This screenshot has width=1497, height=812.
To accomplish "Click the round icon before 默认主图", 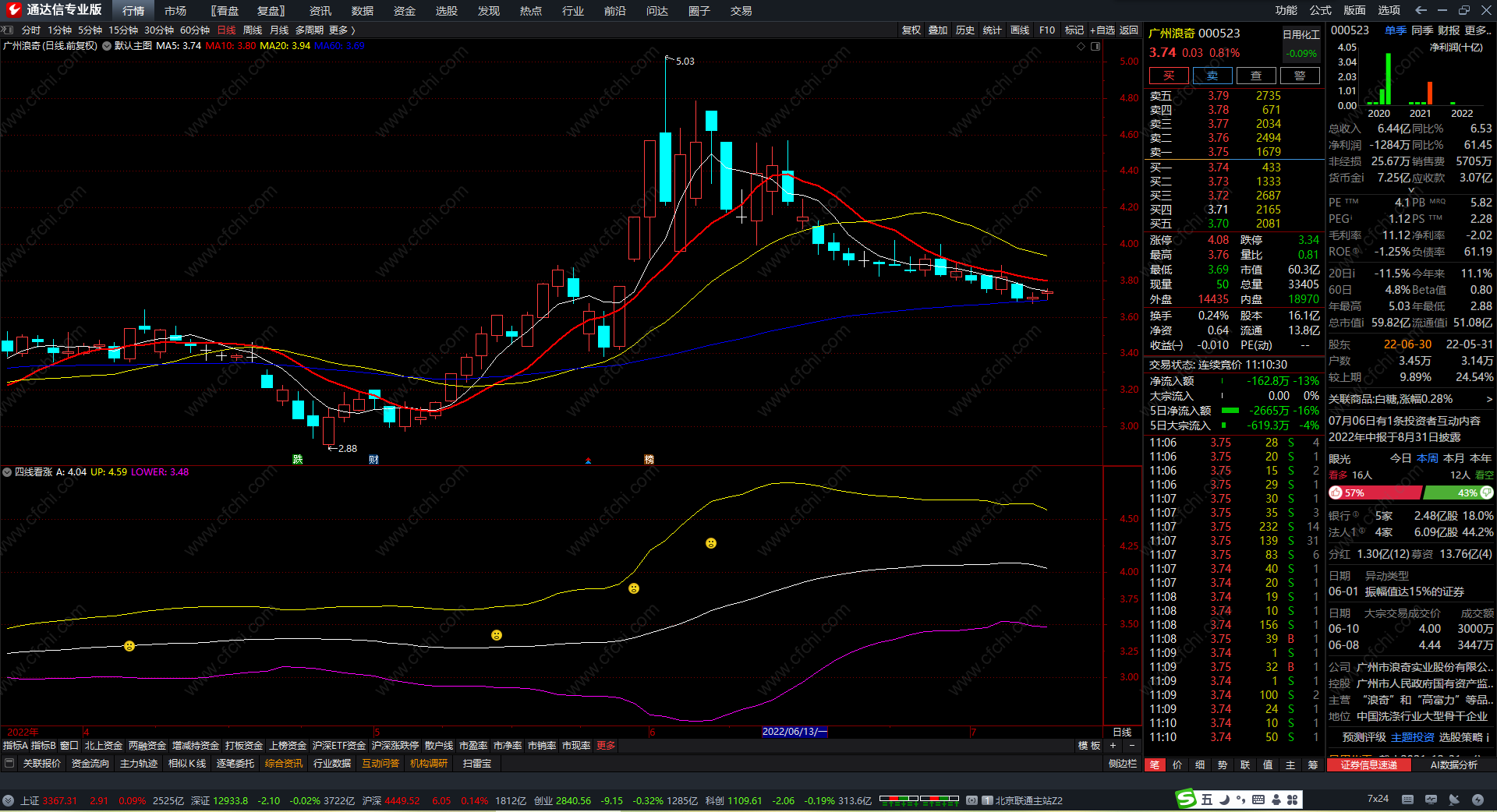I will [107, 46].
